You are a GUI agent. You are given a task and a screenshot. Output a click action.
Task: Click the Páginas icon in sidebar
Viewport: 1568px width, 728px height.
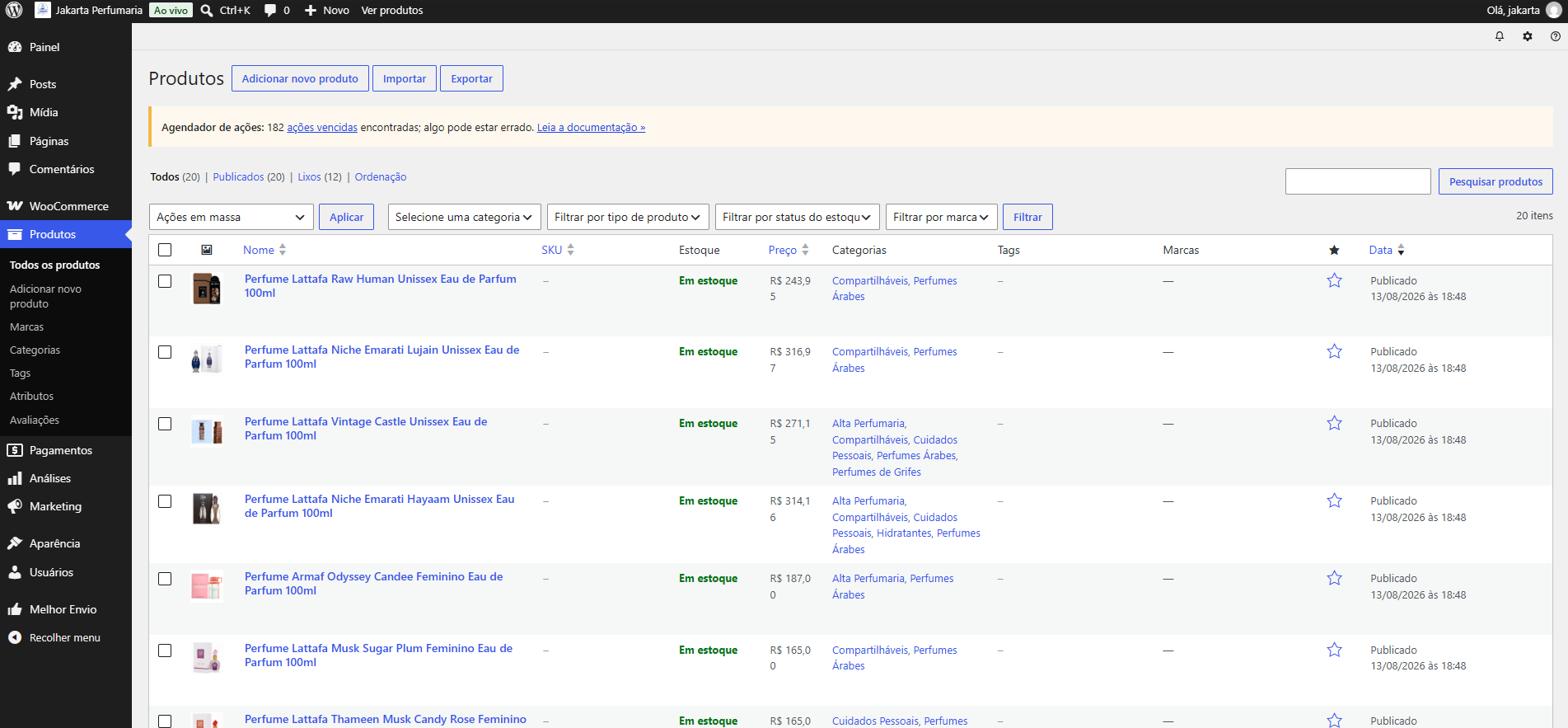click(15, 141)
